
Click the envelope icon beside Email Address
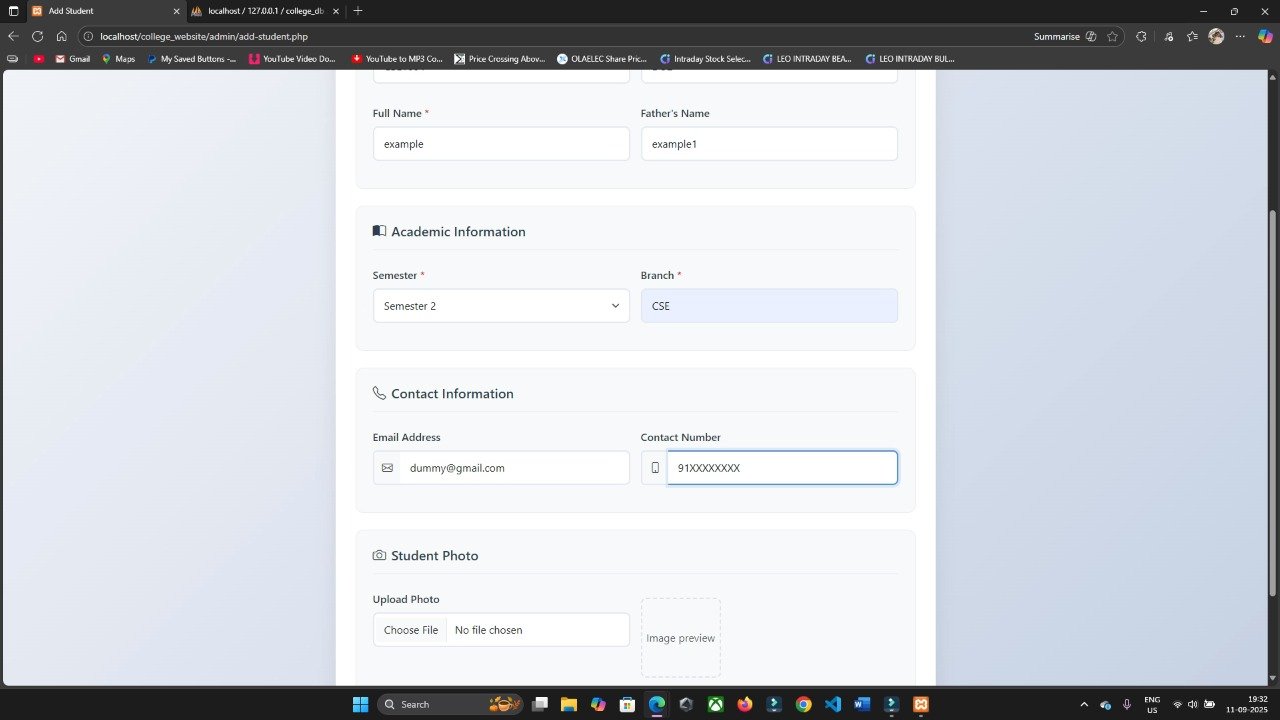387,468
